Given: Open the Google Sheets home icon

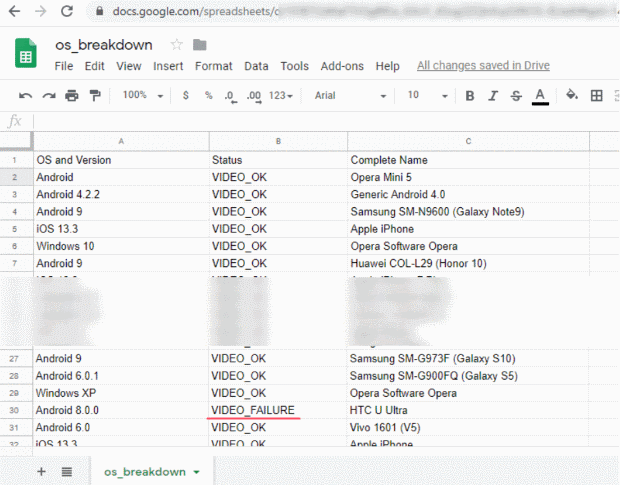Looking at the screenshot, I should click(26, 53).
